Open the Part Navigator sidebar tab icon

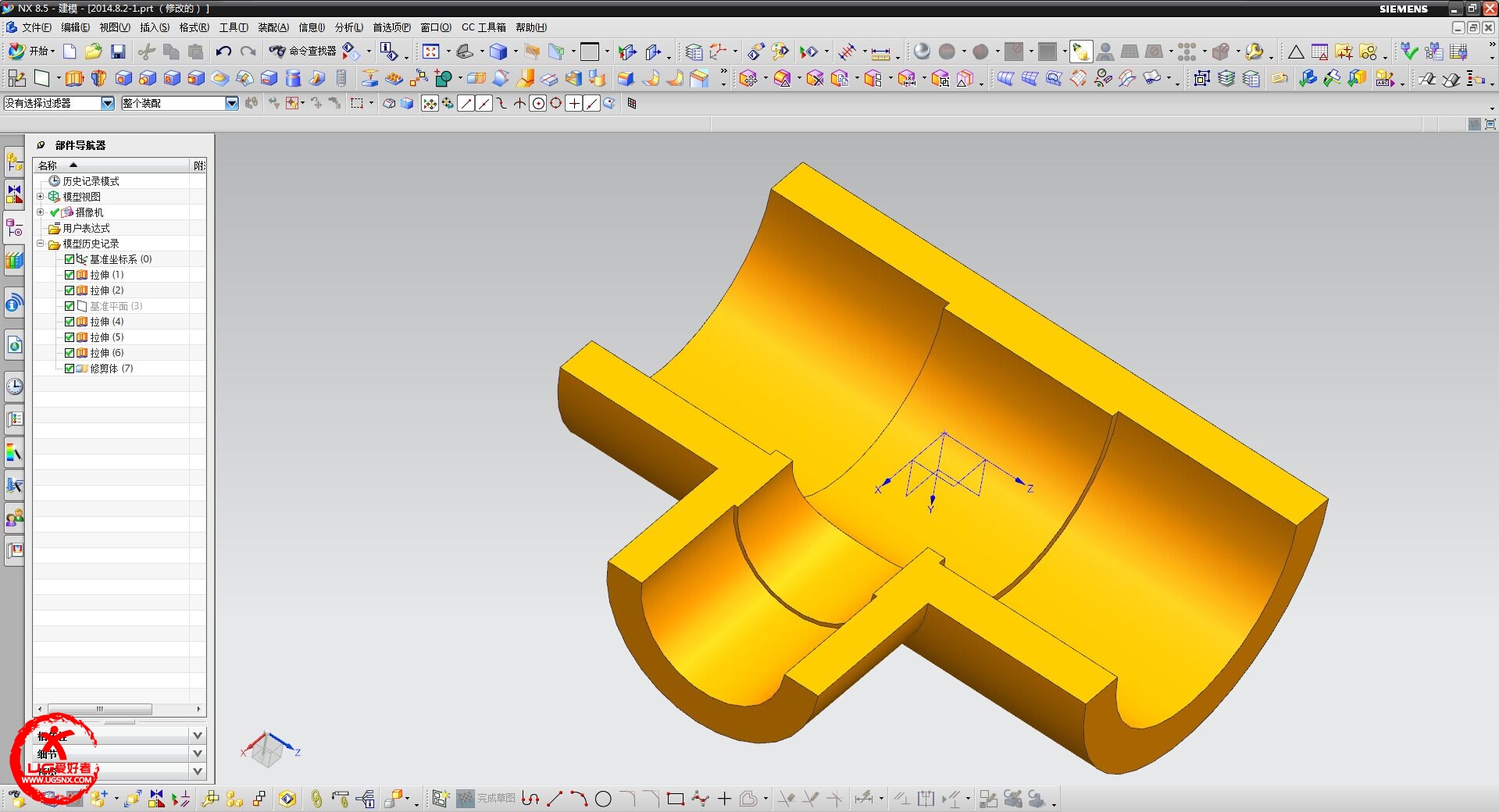pos(14,227)
